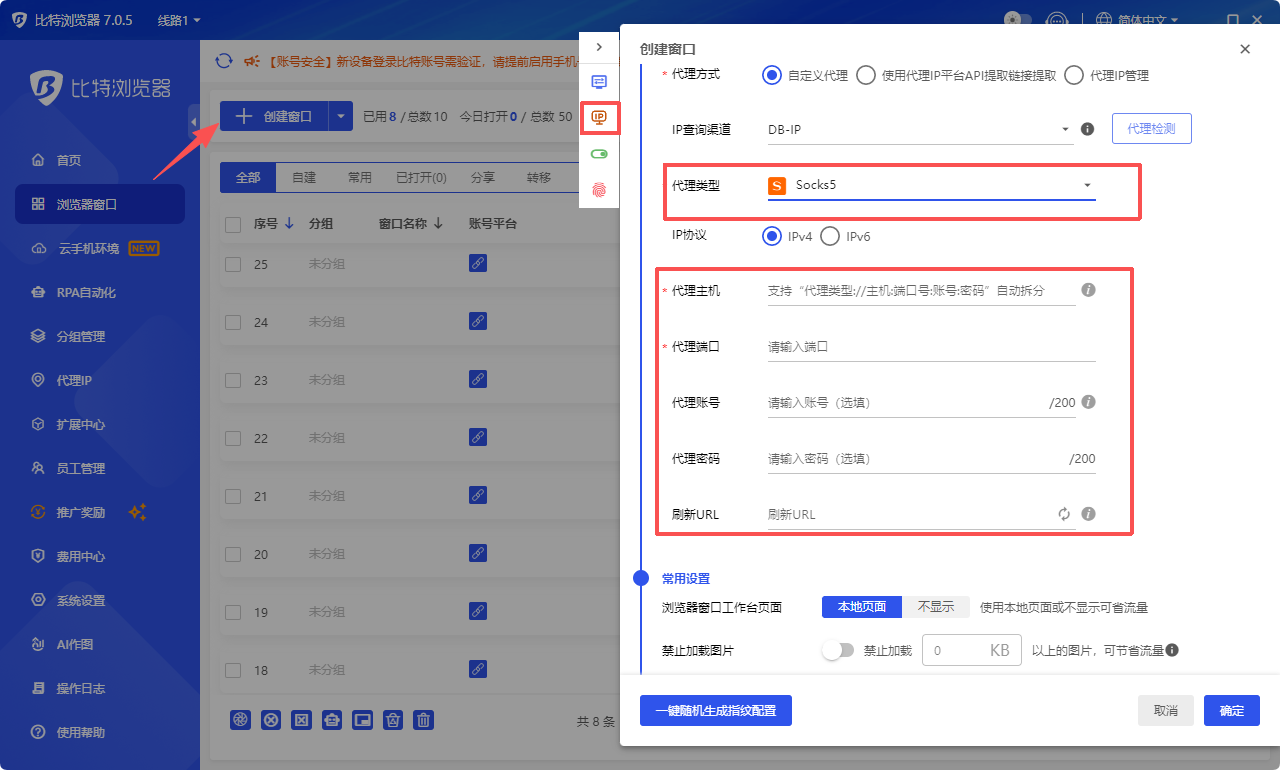This screenshot has height=770, width=1280.
Task: Switch to the 分享 tab
Action: (x=483, y=177)
